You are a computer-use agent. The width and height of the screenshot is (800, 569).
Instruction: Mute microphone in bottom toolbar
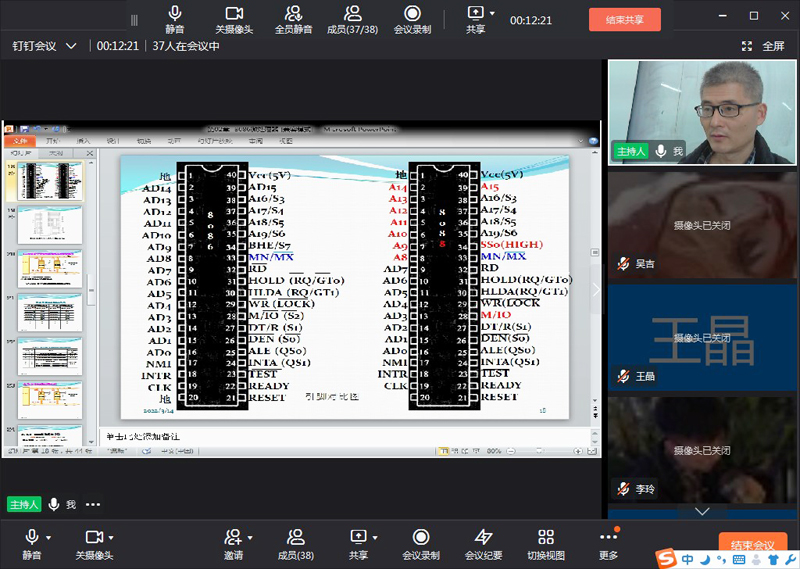(x=32, y=538)
